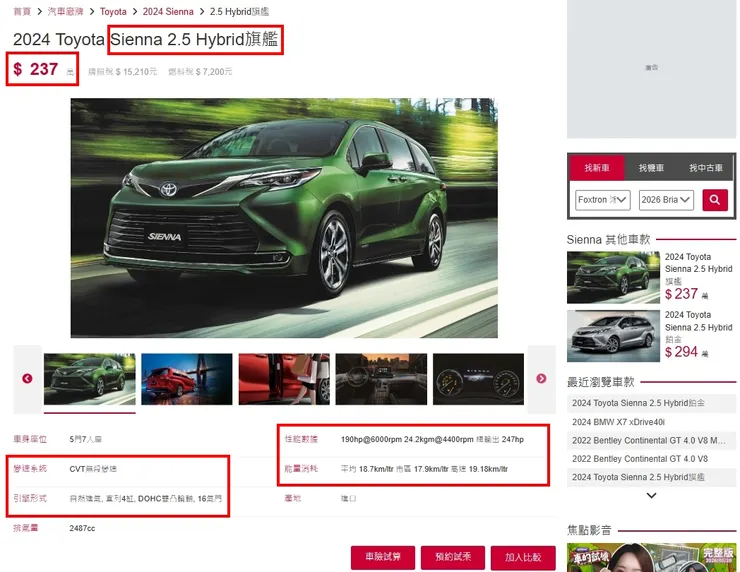The width and height of the screenshot is (740, 572).
Task: Open sidebar silver Sienna 鉑金 $294 card
Action: [651, 336]
